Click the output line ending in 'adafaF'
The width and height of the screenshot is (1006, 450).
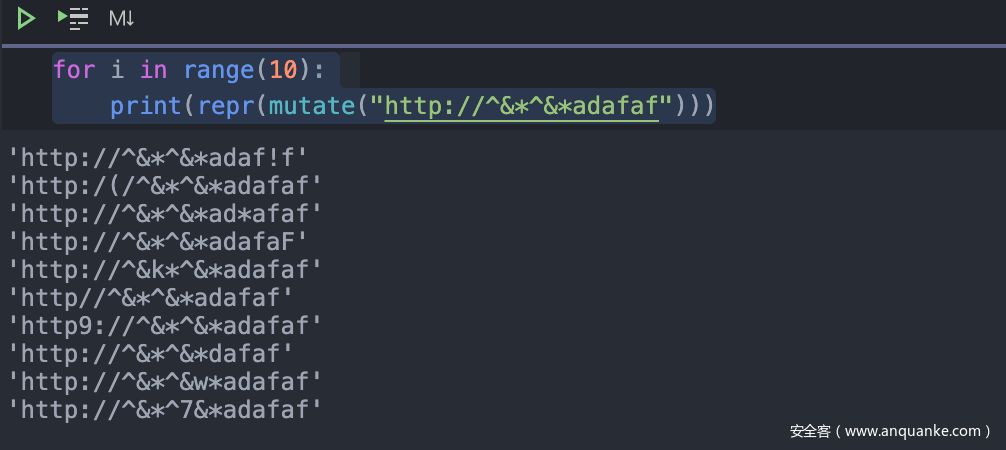click(x=158, y=240)
